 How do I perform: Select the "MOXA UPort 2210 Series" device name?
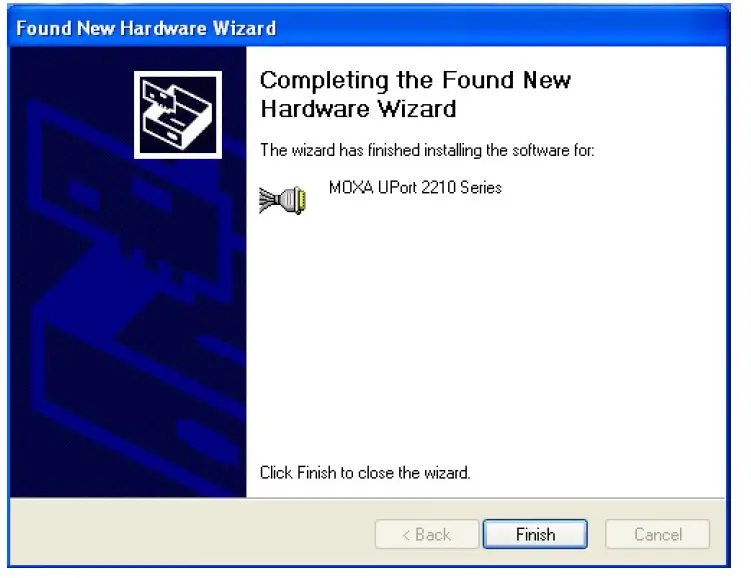coord(415,187)
